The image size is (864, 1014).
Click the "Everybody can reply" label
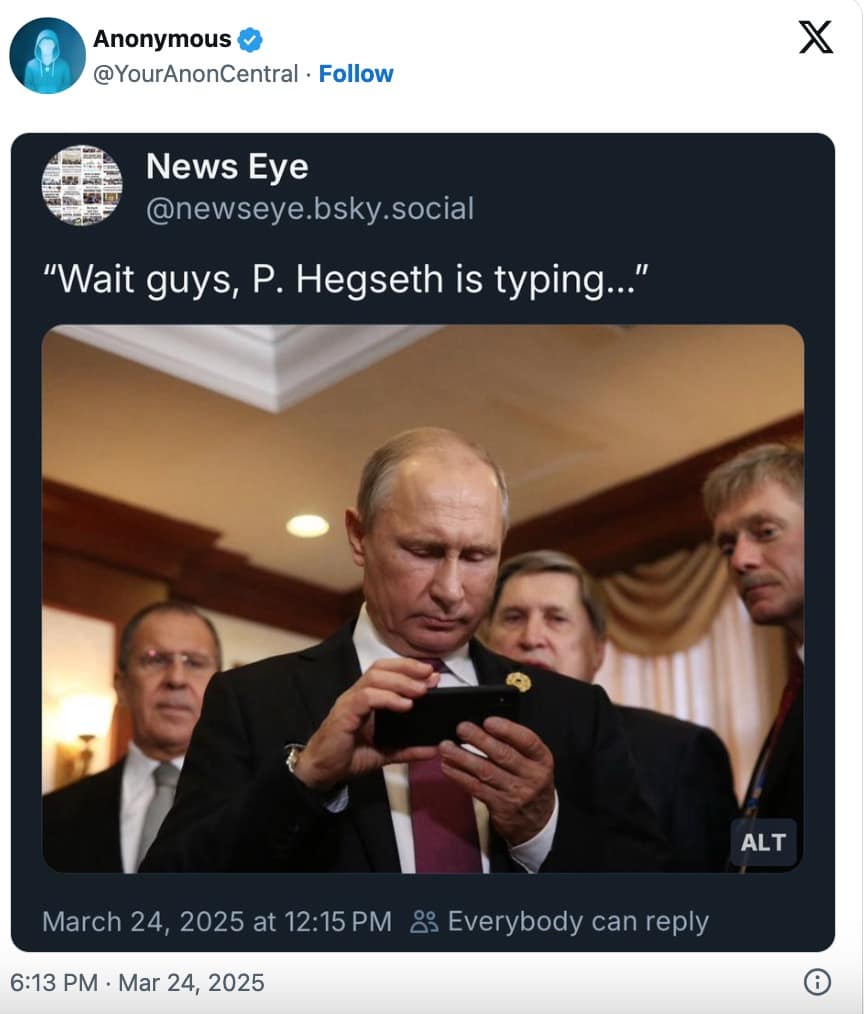(578, 921)
